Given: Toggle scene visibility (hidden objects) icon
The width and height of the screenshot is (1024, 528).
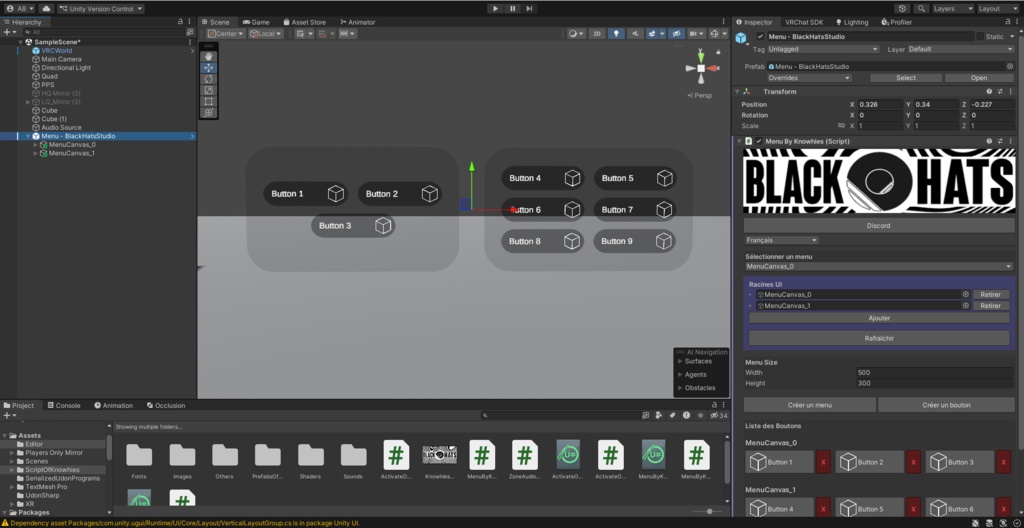Looking at the screenshot, I should tap(677, 33).
